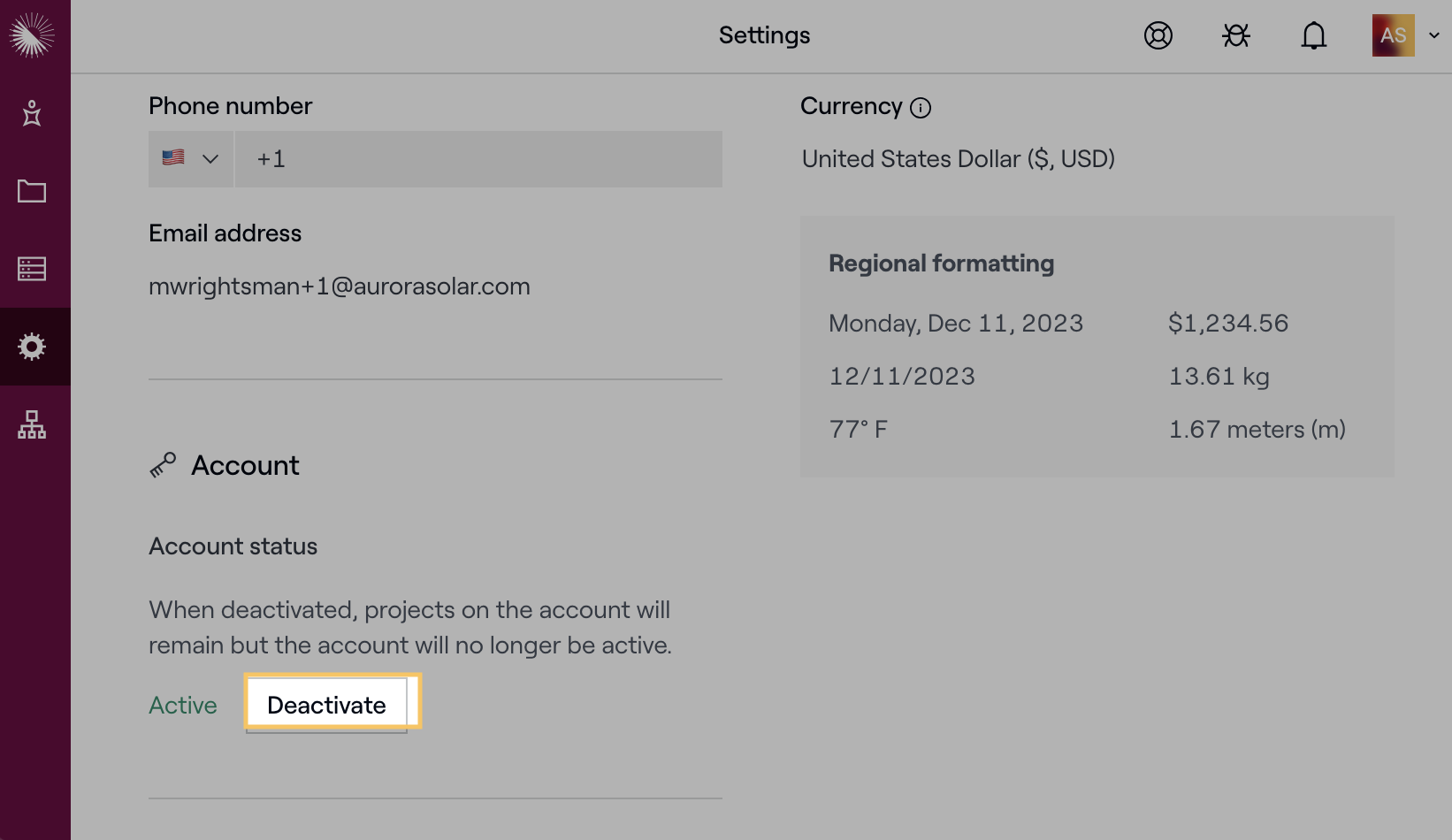Click the AS user avatar
Screen dimensions: 1452x840
1393,35
